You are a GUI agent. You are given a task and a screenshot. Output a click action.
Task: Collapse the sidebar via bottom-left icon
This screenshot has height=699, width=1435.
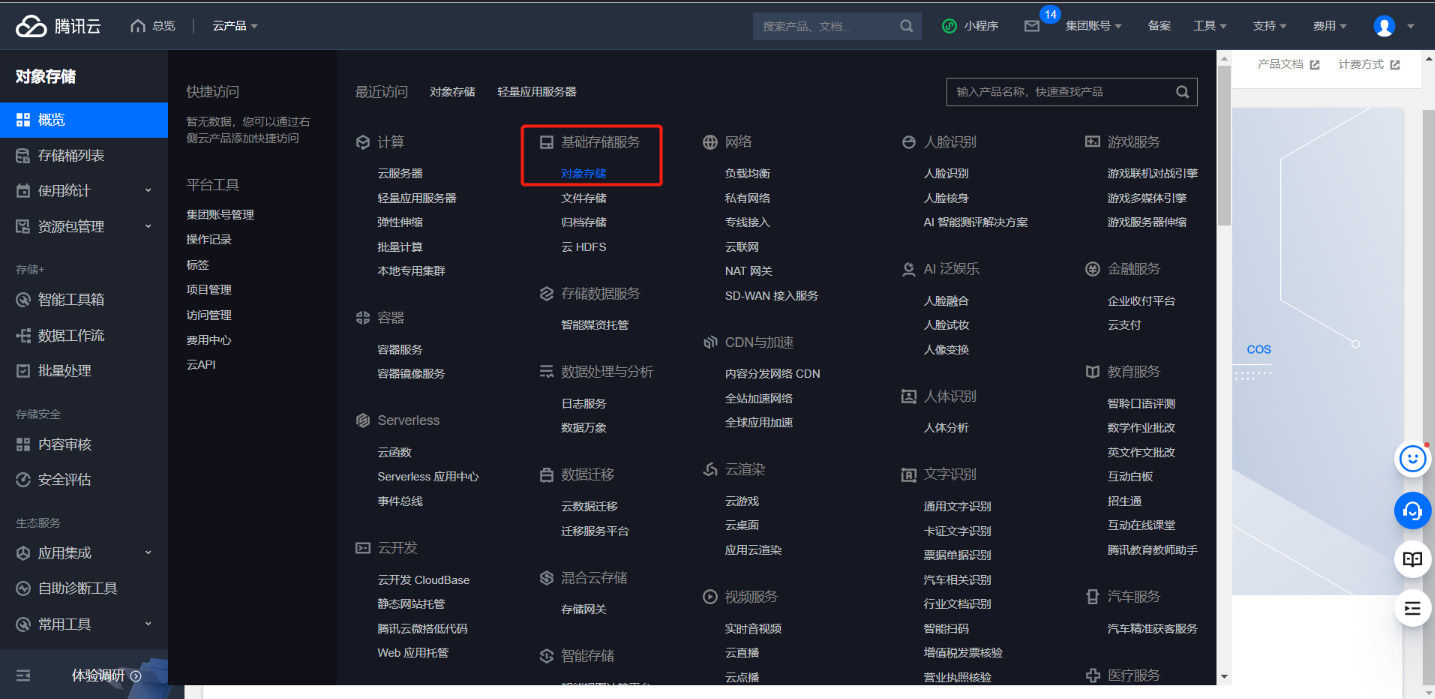coord(24,676)
